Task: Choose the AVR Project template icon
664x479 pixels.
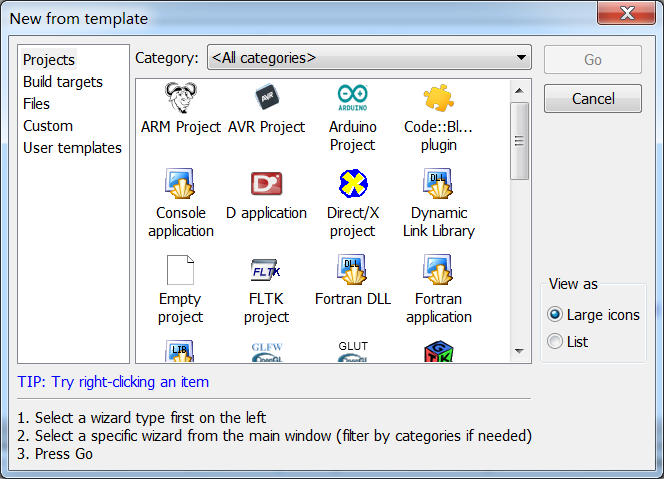Action: (266, 98)
